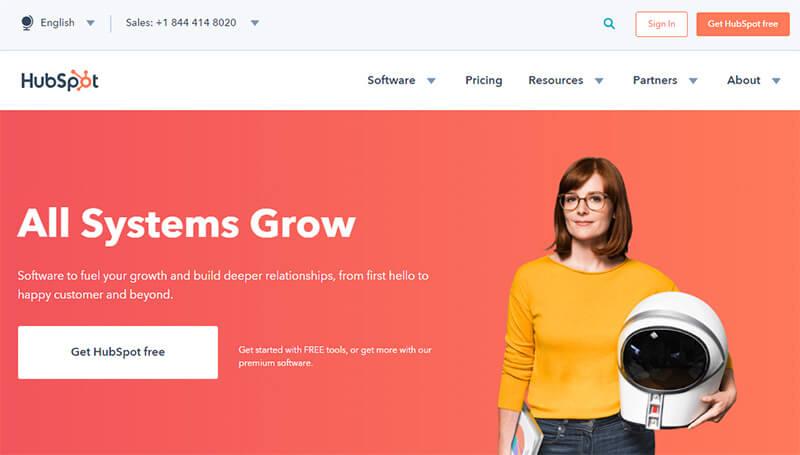Expand the English language dropdown arrow
This screenshot has height=455, width=800.
click(x=90, y=23)
